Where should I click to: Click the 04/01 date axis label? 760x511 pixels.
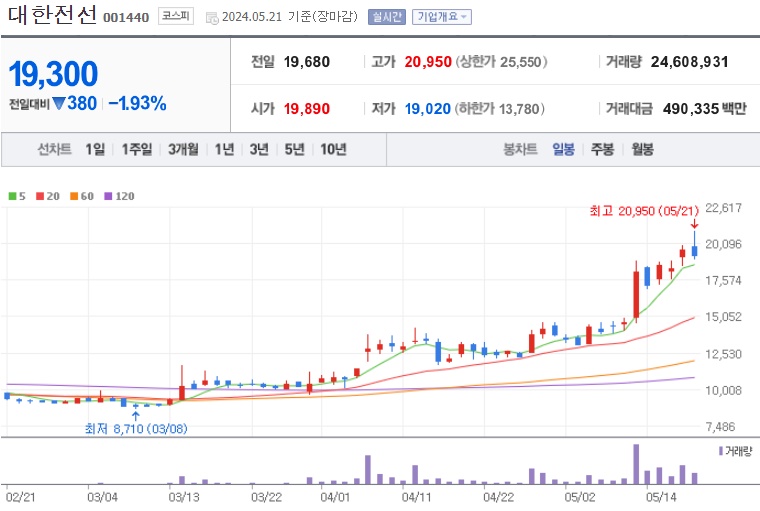(x=335, y=497)
